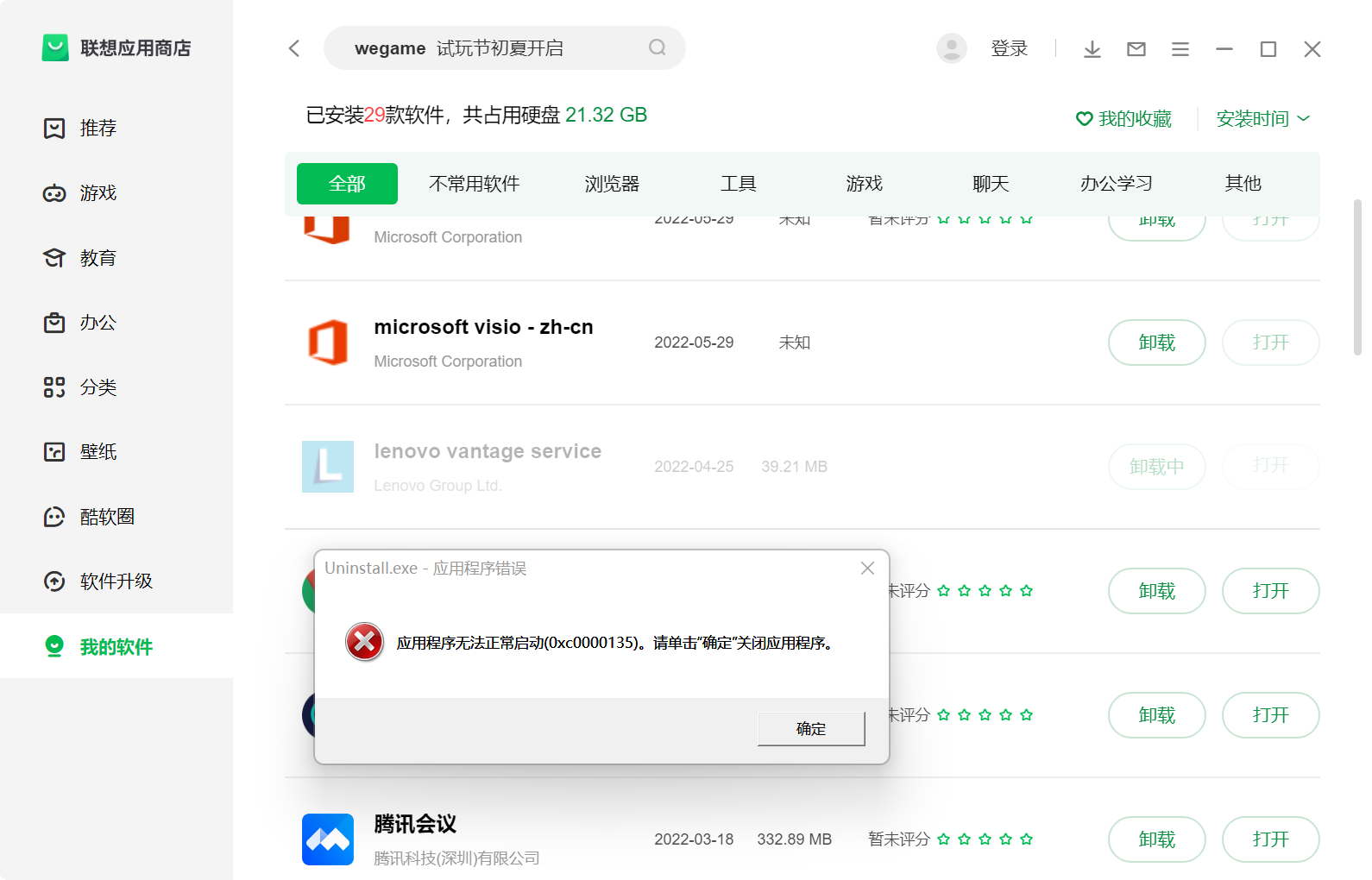Image resolution: width=1372 pixels, height=880 pixels.
Task: Uninstall 腾讯会议
Action: [1157, 839]
